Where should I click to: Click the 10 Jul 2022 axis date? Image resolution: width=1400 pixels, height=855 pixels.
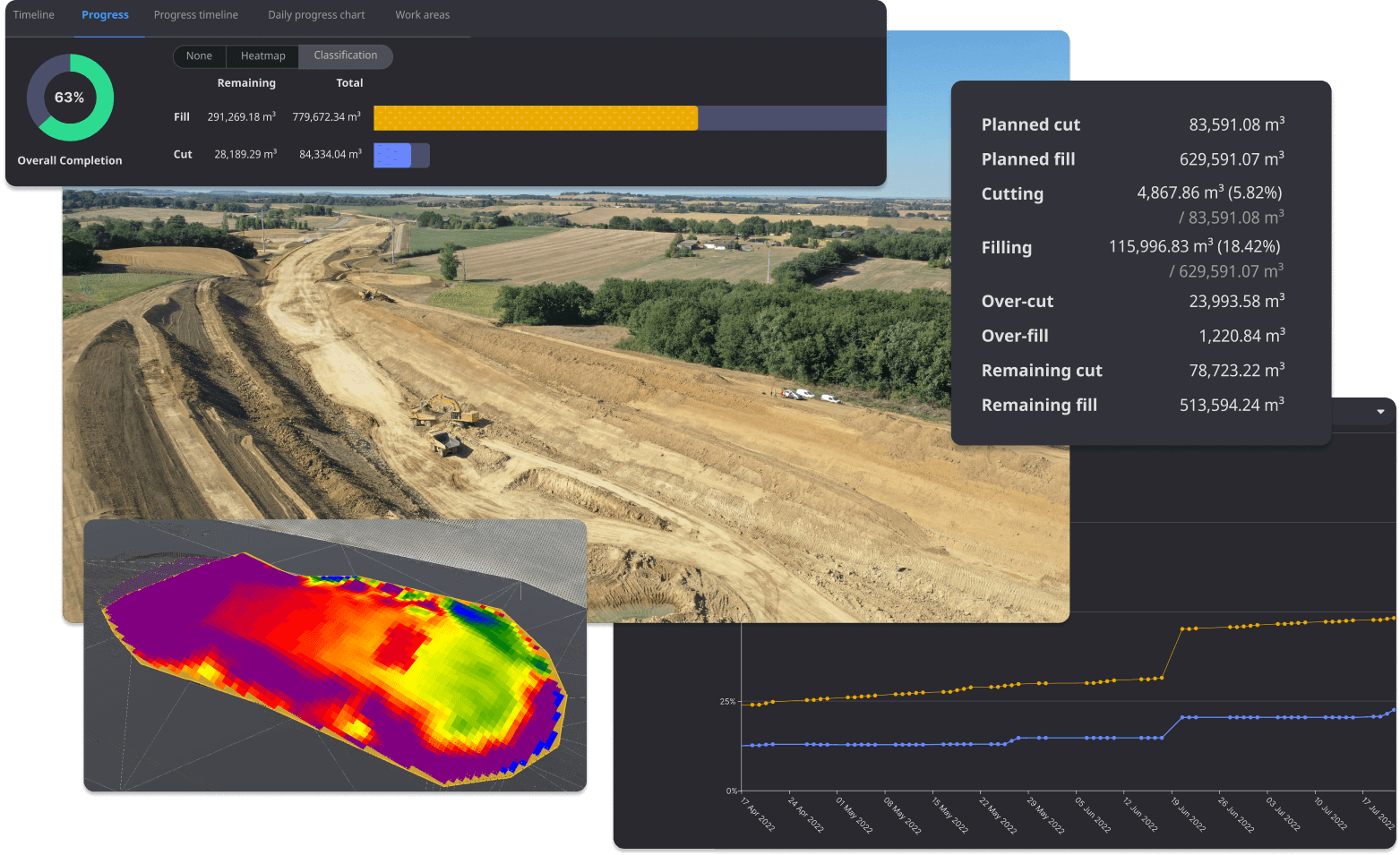(x=1331, y=814)
